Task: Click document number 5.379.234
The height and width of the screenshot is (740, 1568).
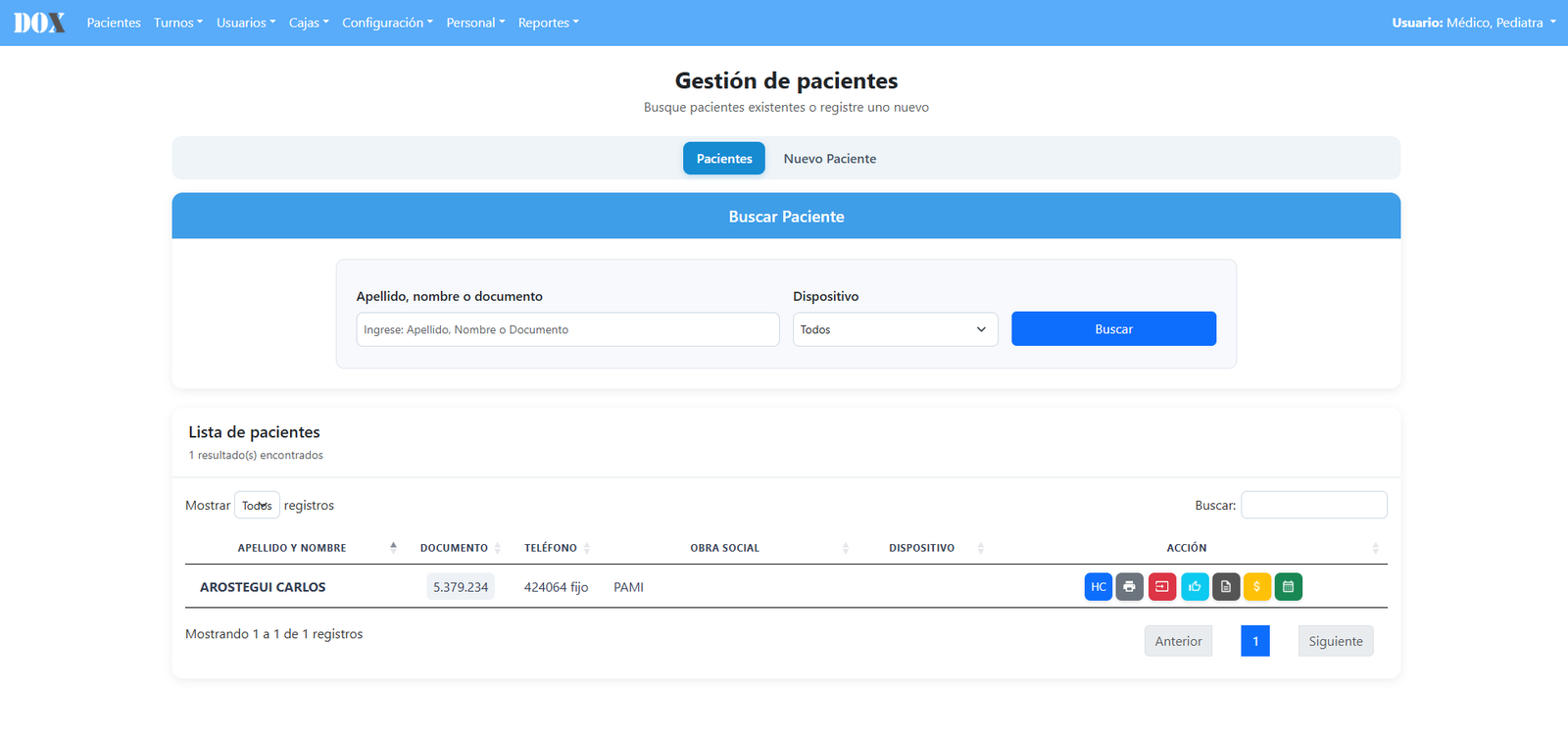Action: point(461,587)
